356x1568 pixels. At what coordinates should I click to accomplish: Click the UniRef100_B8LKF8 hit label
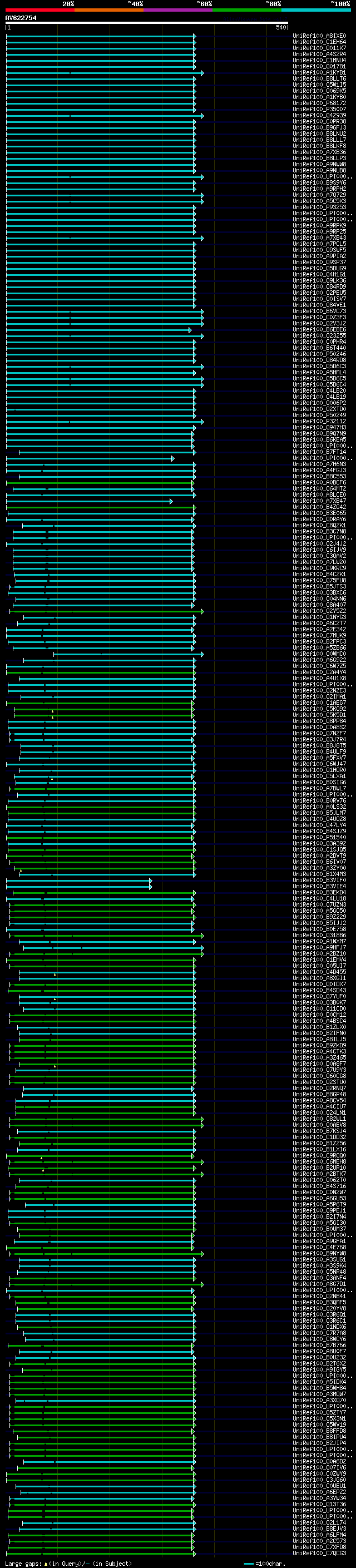319,146
